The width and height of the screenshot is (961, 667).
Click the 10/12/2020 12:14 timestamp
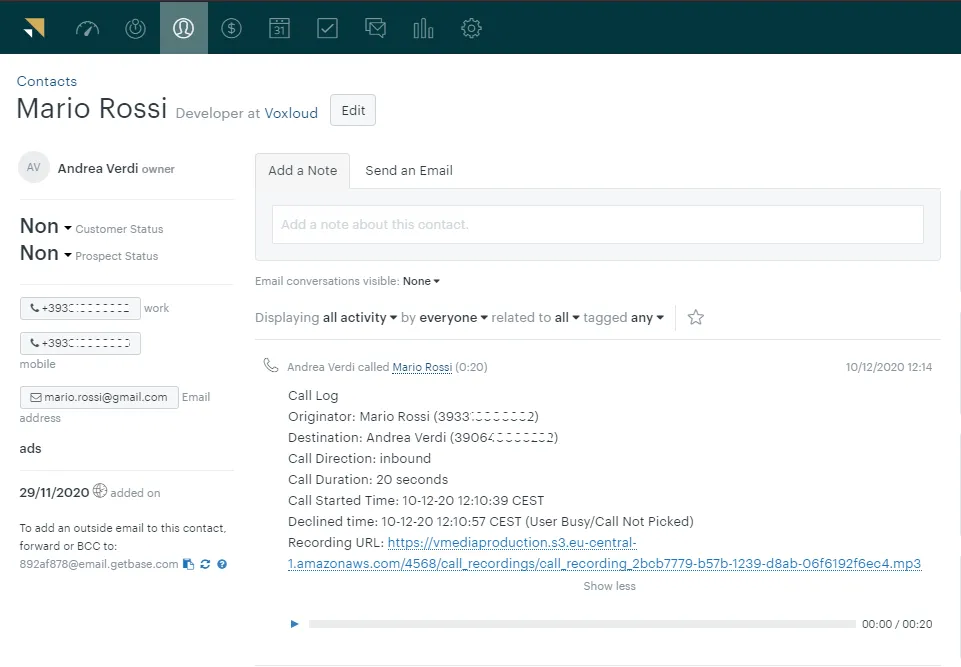[889, 367]
